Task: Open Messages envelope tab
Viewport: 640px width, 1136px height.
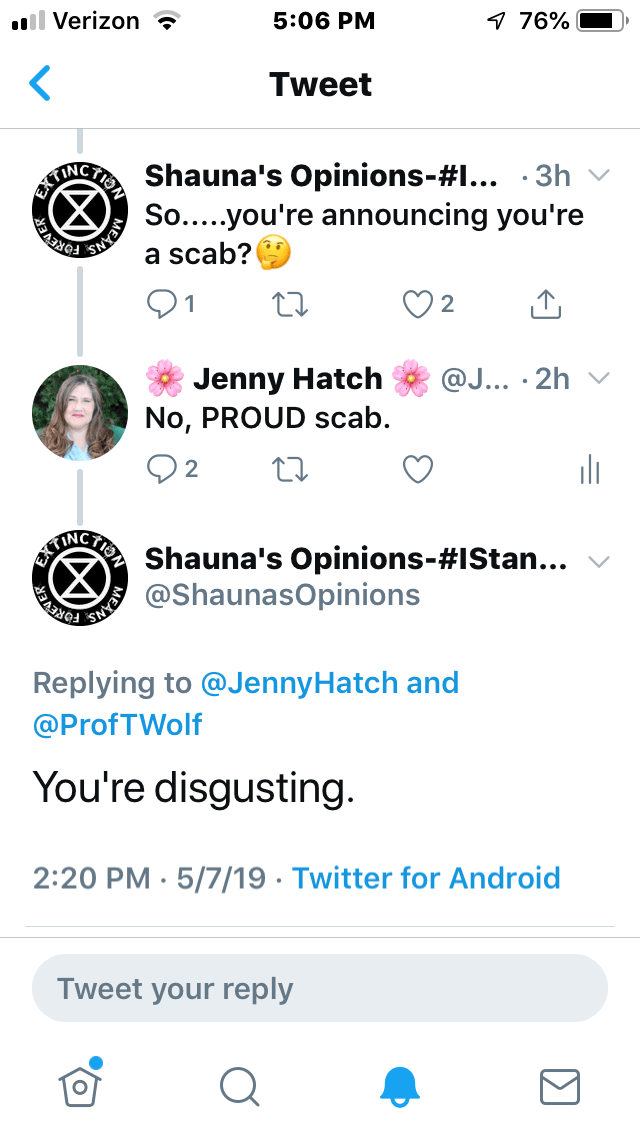Action: (559, 1086)
